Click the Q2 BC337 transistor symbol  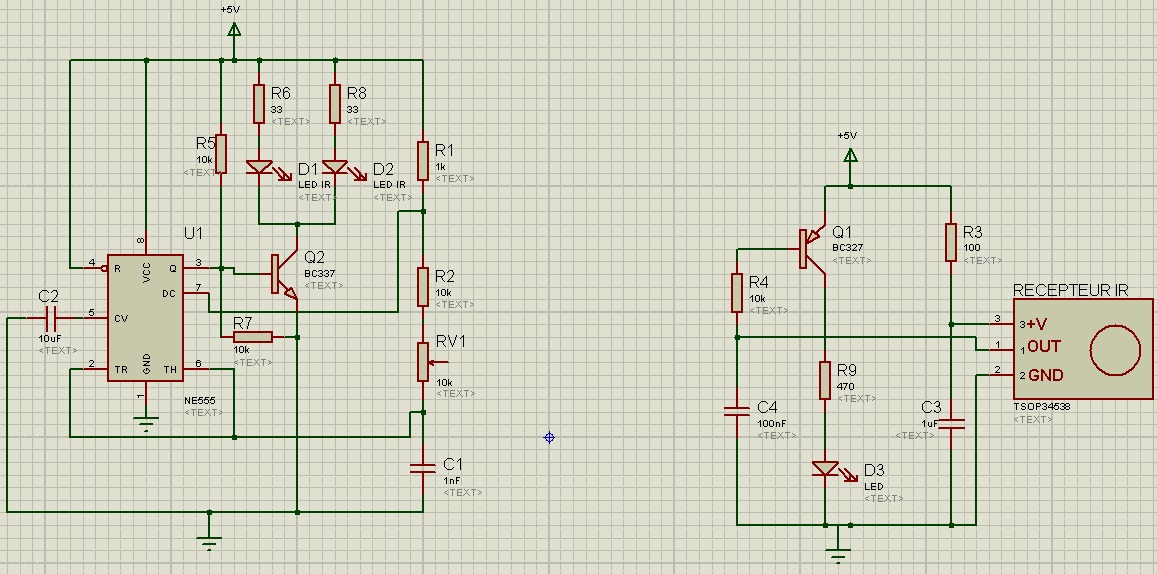coord(284,275)
